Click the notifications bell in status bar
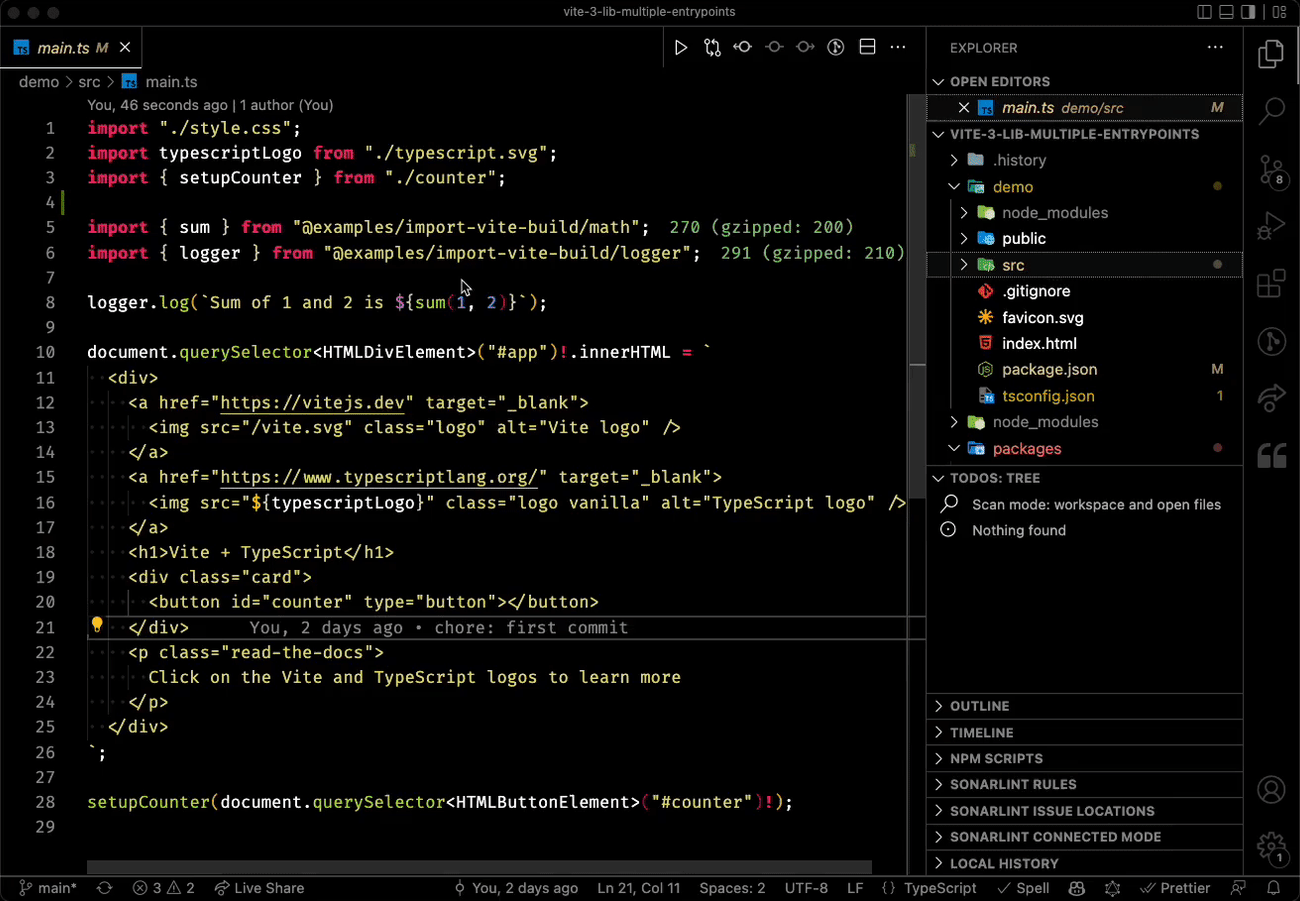Image resolution: width=1300 pixels, height=901 pixels. [x=1273, y=888]
